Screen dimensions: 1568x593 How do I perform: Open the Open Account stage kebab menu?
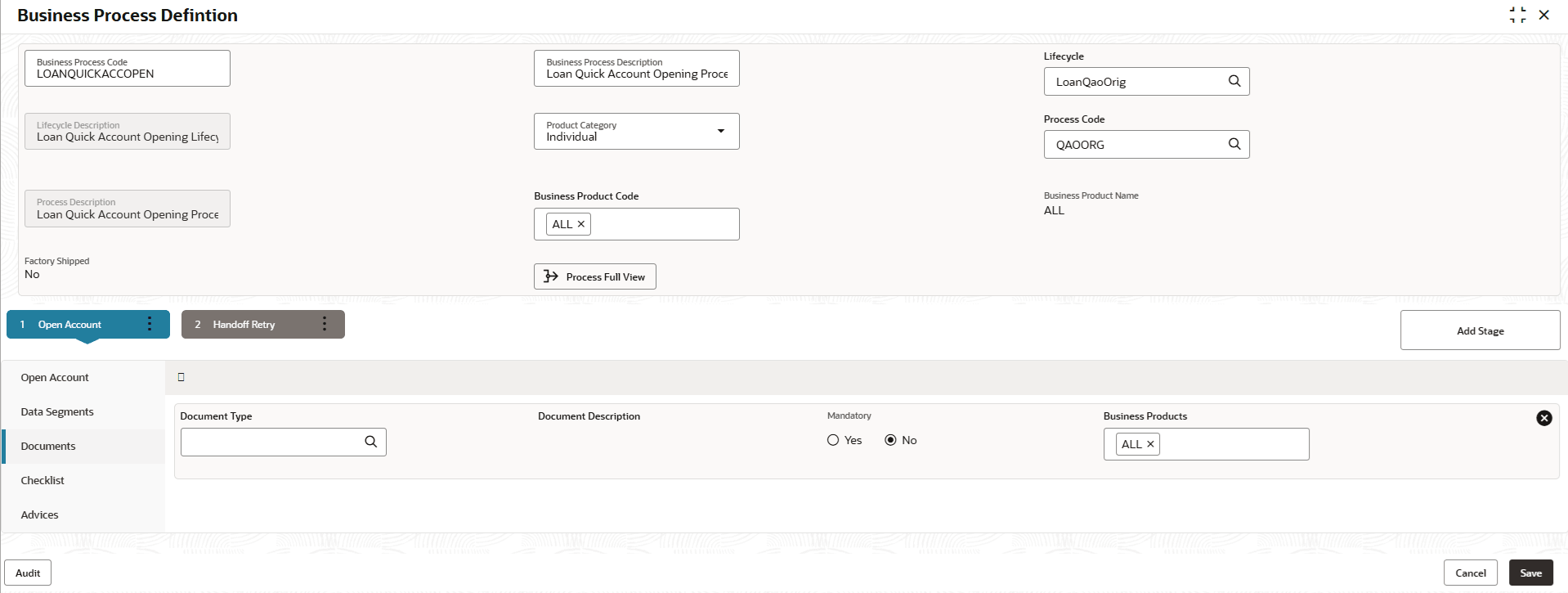pos(150,324)
